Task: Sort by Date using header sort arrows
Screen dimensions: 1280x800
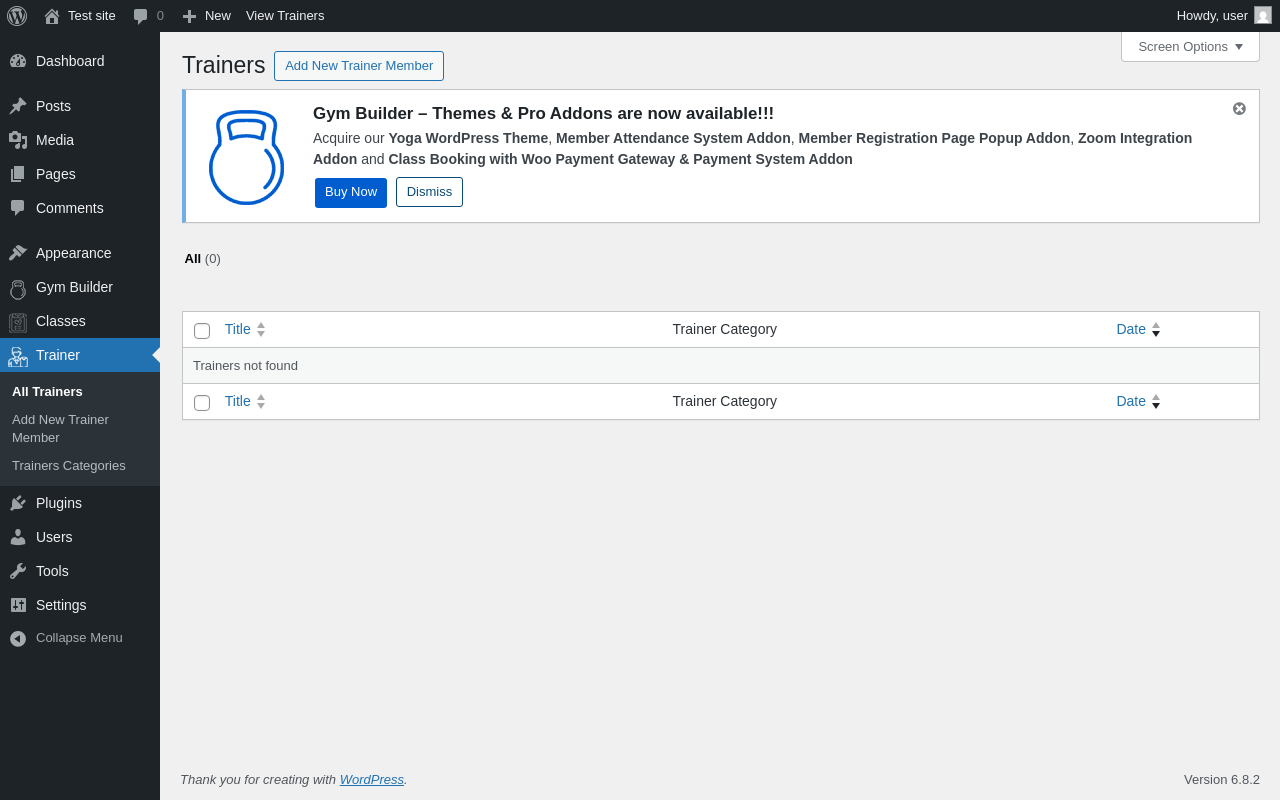Action: click(1156, 329)
